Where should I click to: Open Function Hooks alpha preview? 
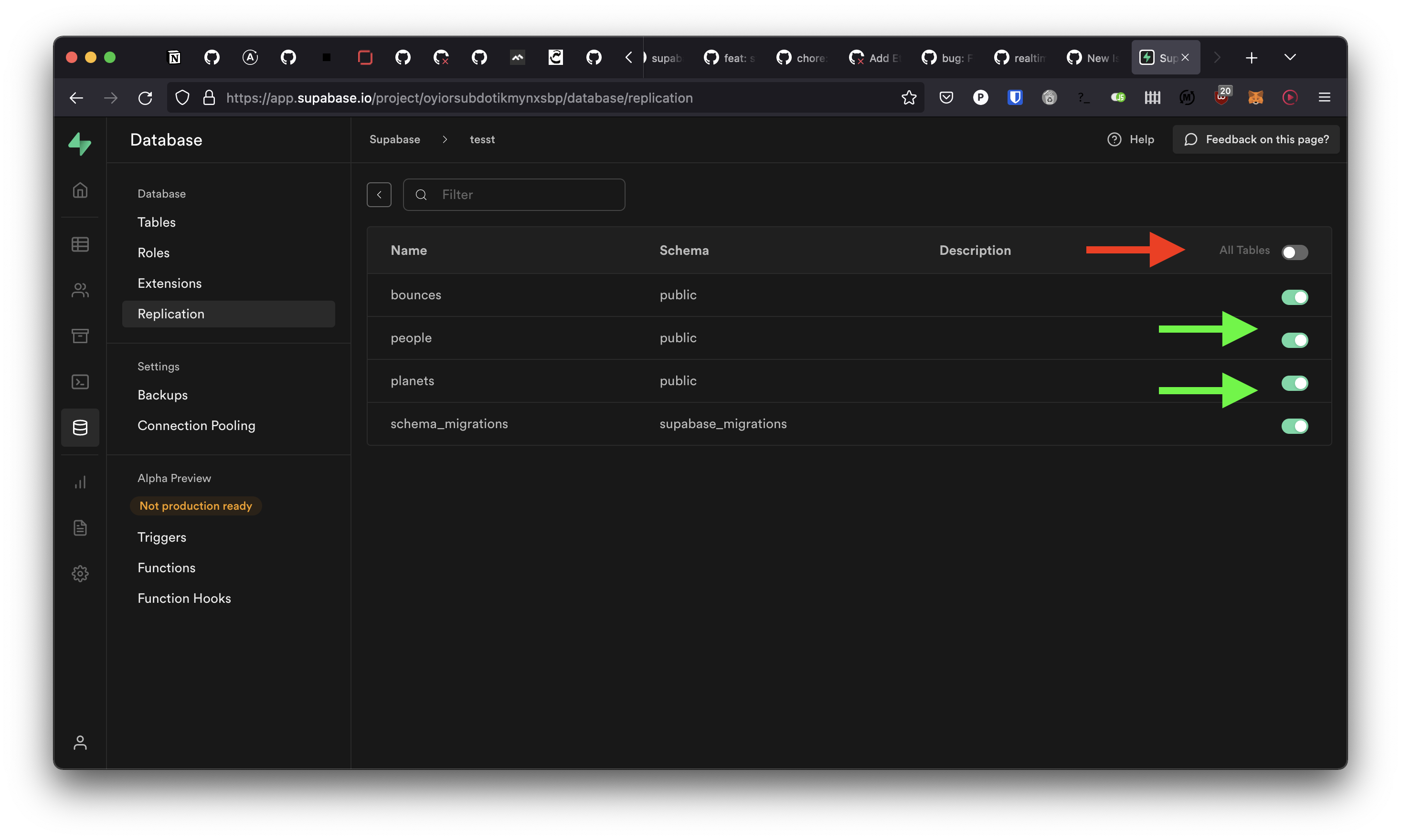coord(184,598)
